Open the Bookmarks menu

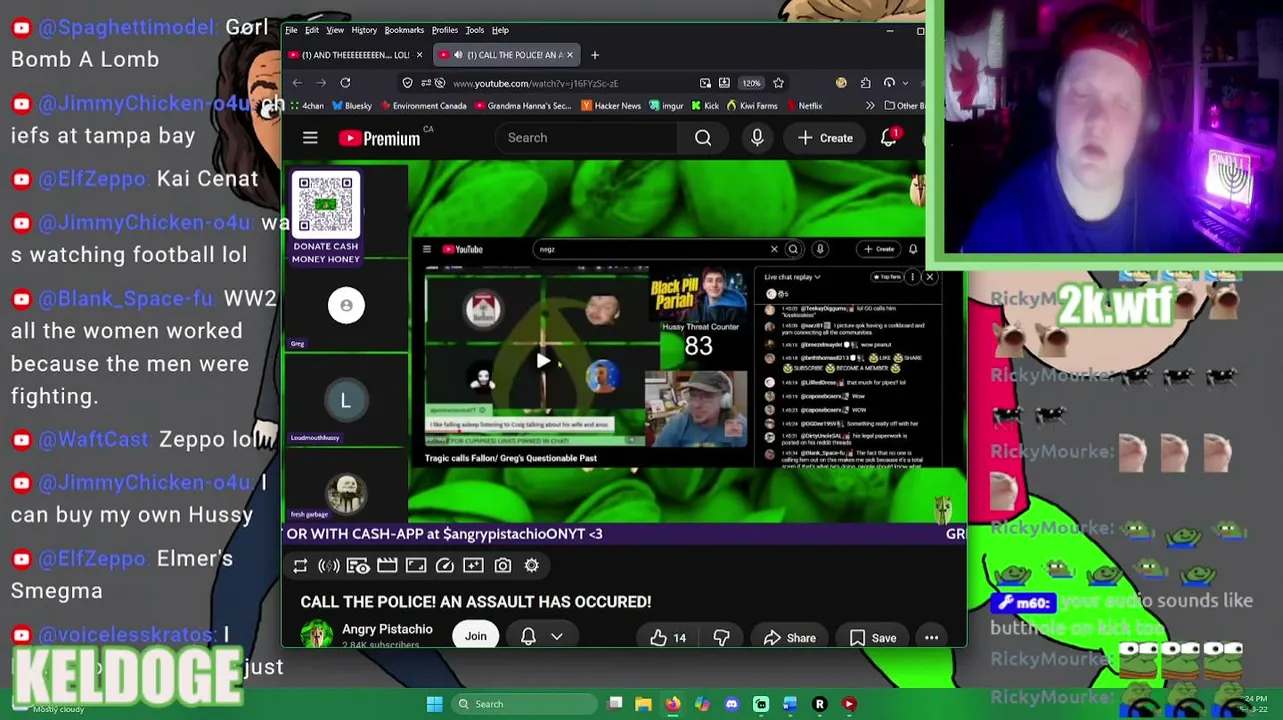point(404,30)
